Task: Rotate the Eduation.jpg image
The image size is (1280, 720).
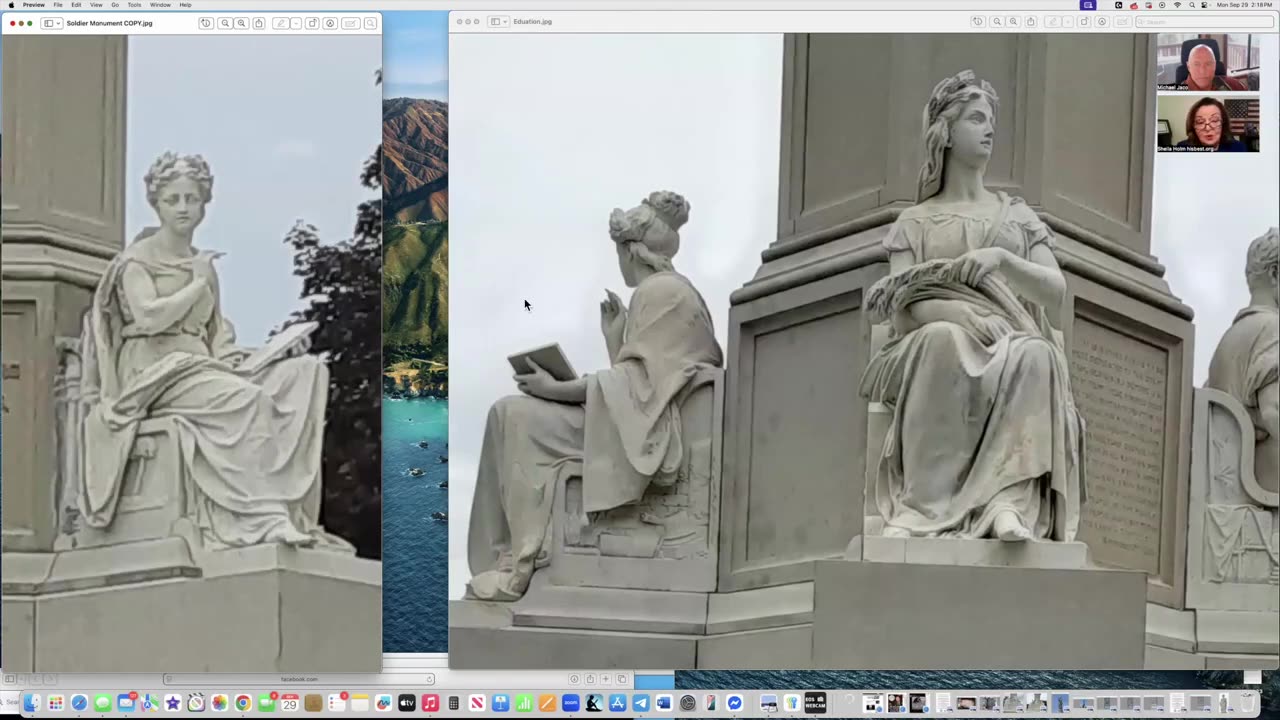Action: [x=1084, y=21]
